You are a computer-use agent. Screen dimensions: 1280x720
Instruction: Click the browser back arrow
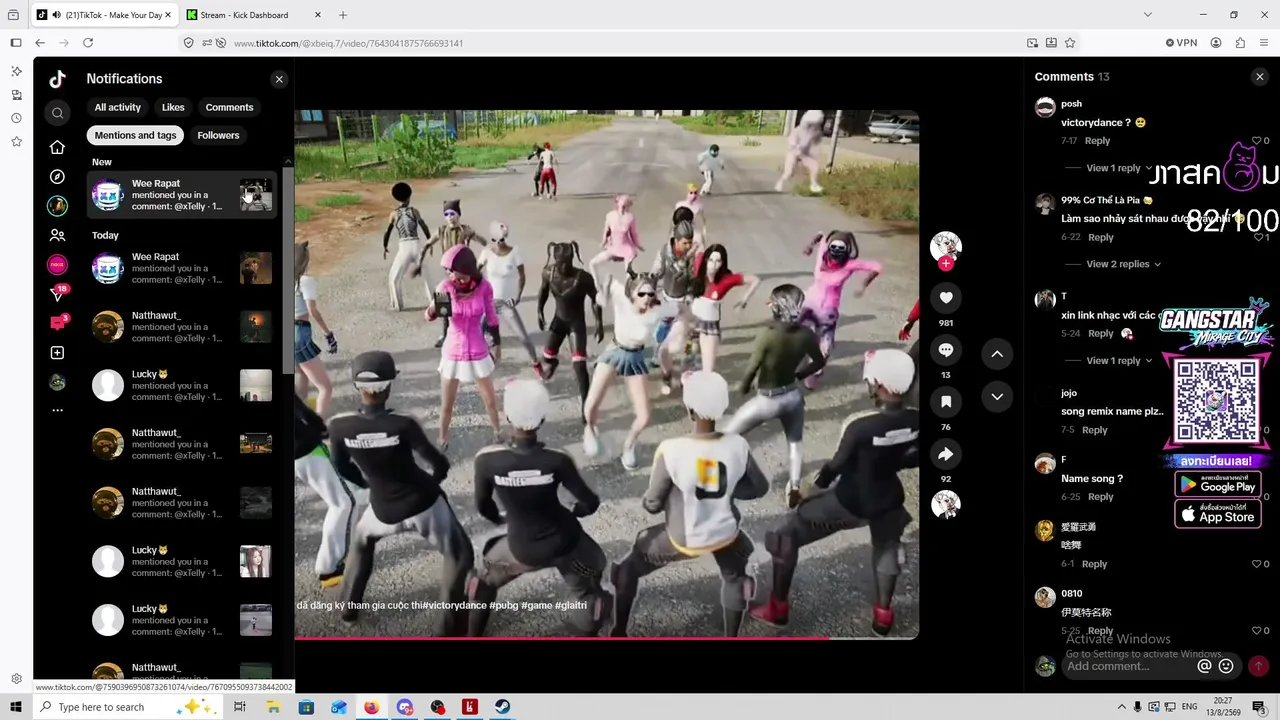point(40,43)
